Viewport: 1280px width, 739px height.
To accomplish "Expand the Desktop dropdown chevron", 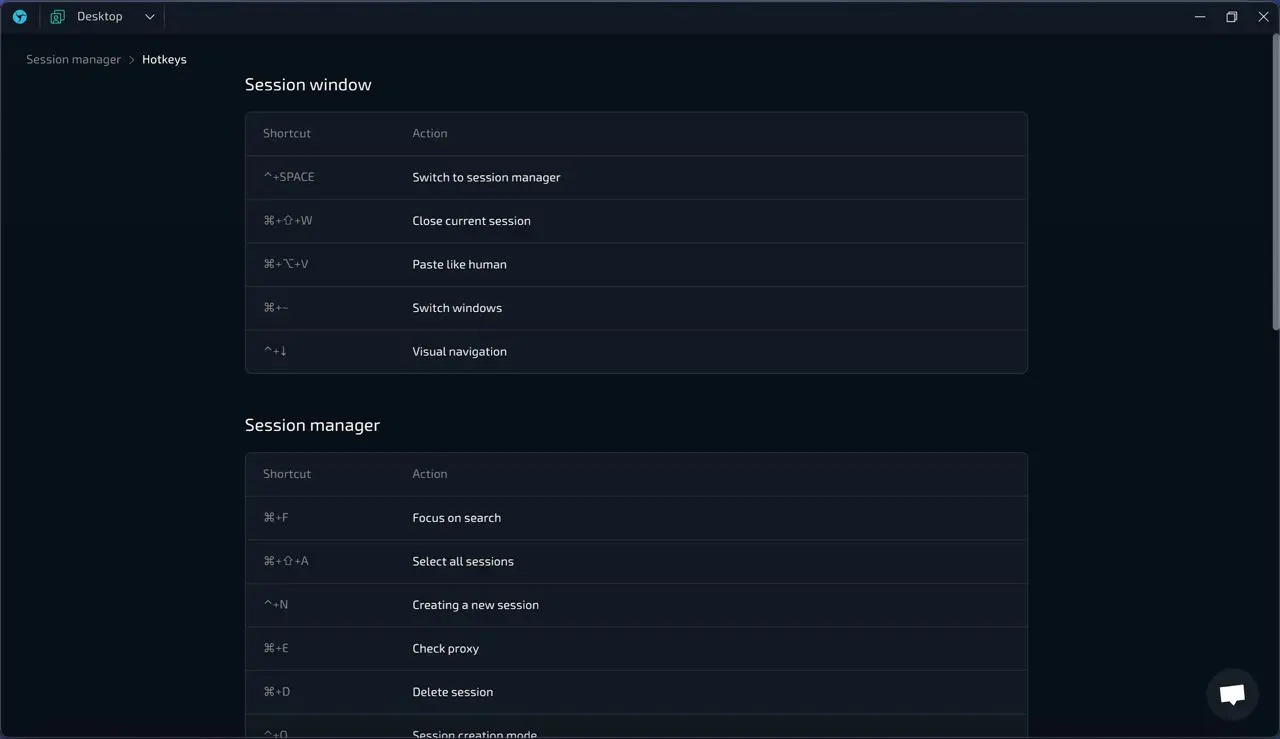I will point(150,17).
